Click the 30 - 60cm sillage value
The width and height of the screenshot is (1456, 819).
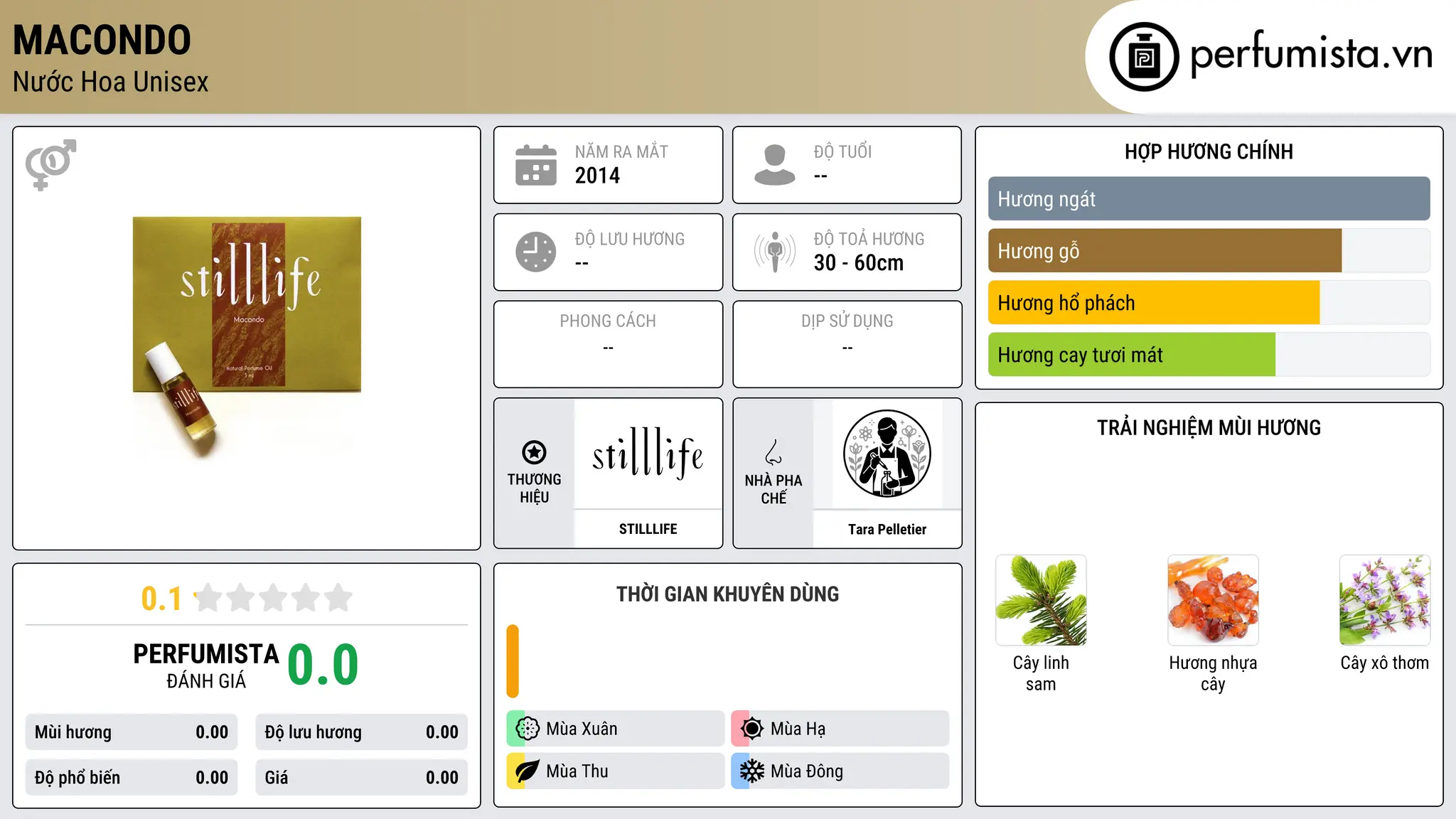pos(859,263)
